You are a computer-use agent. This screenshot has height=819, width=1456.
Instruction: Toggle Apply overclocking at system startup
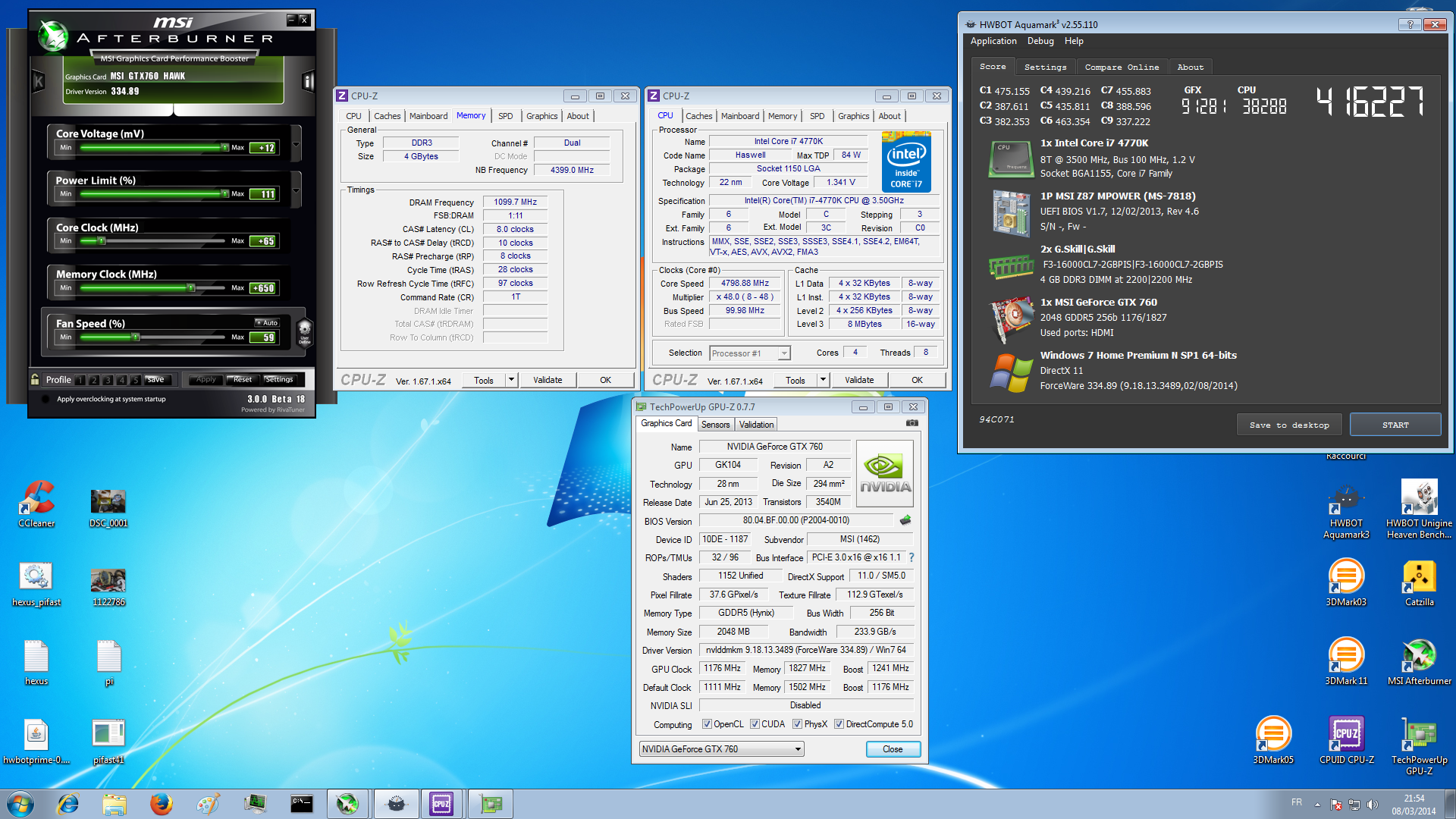[x=45, y=399]
